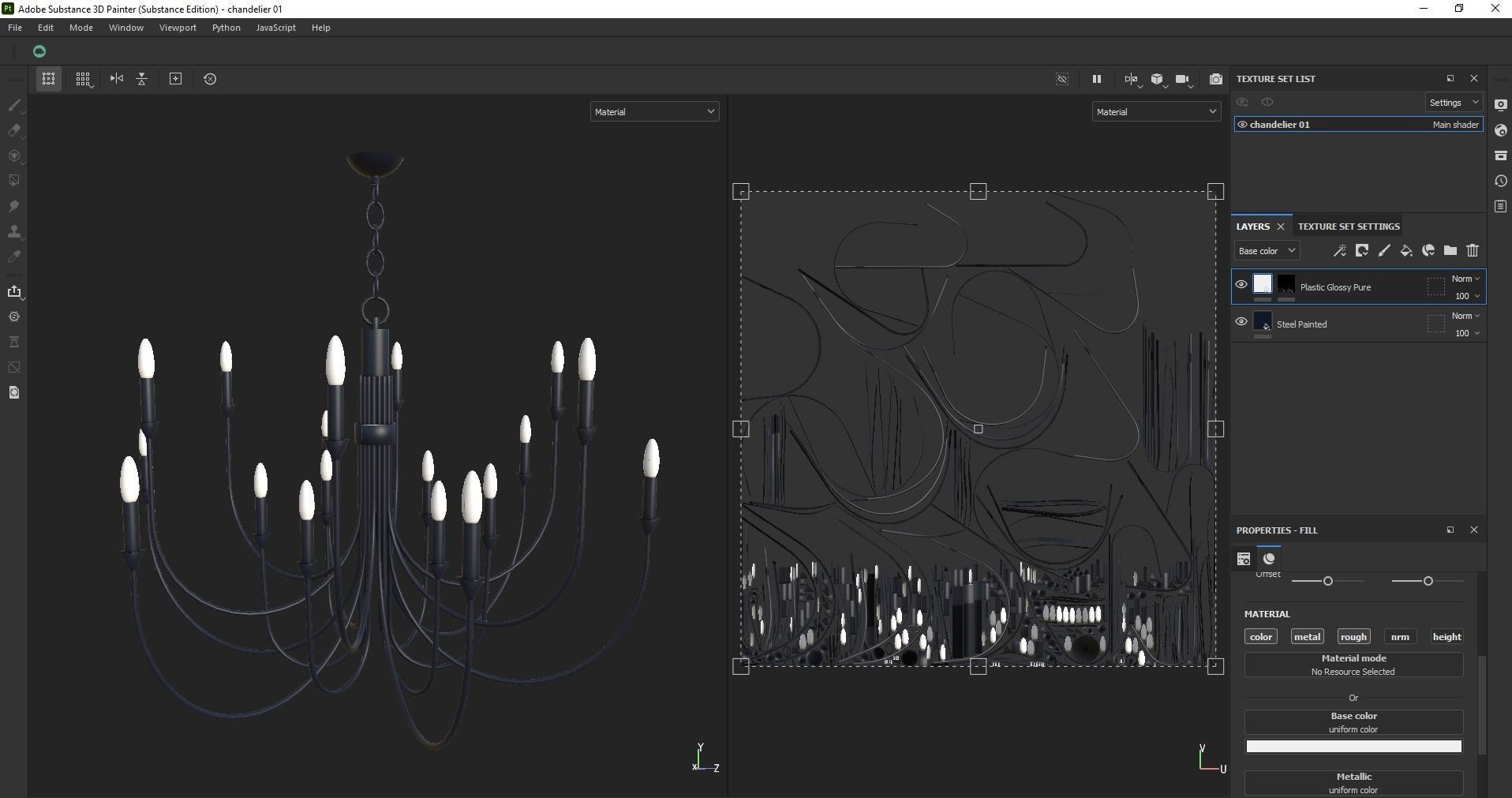1512x798 pixels.
Task: Open the camera settings icon
Action: [1182, 79]
